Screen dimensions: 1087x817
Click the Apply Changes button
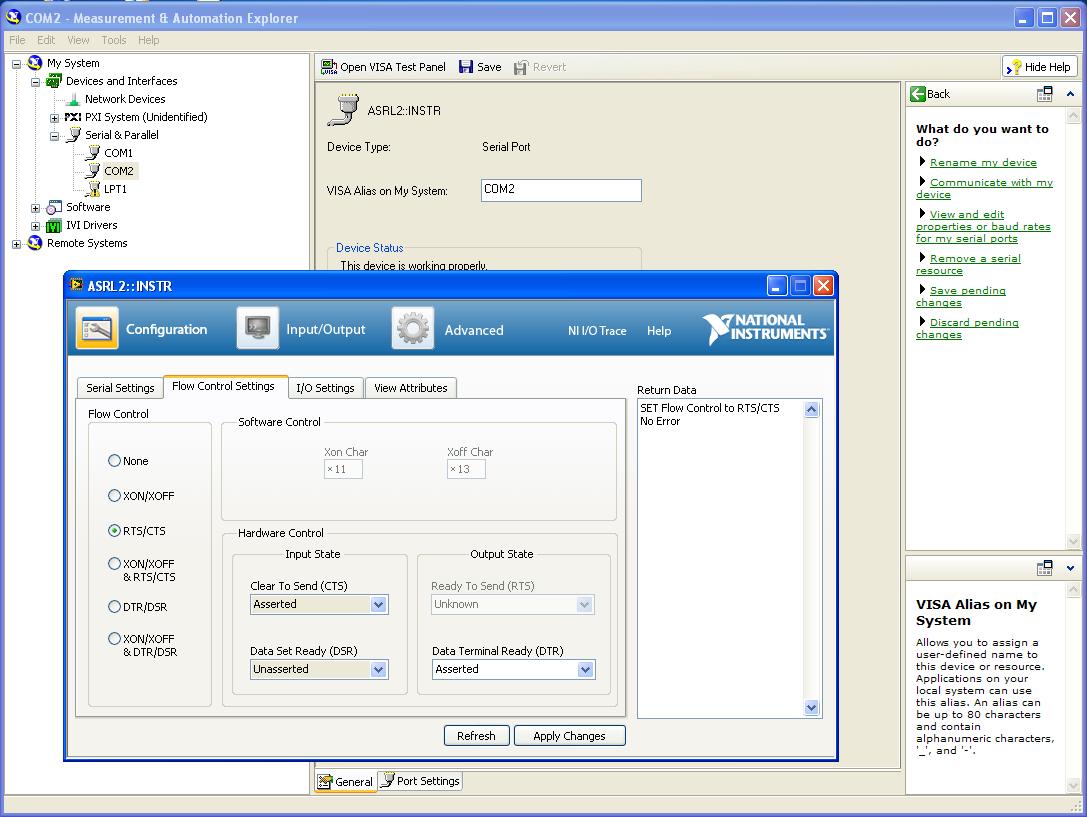pos(569,736)
